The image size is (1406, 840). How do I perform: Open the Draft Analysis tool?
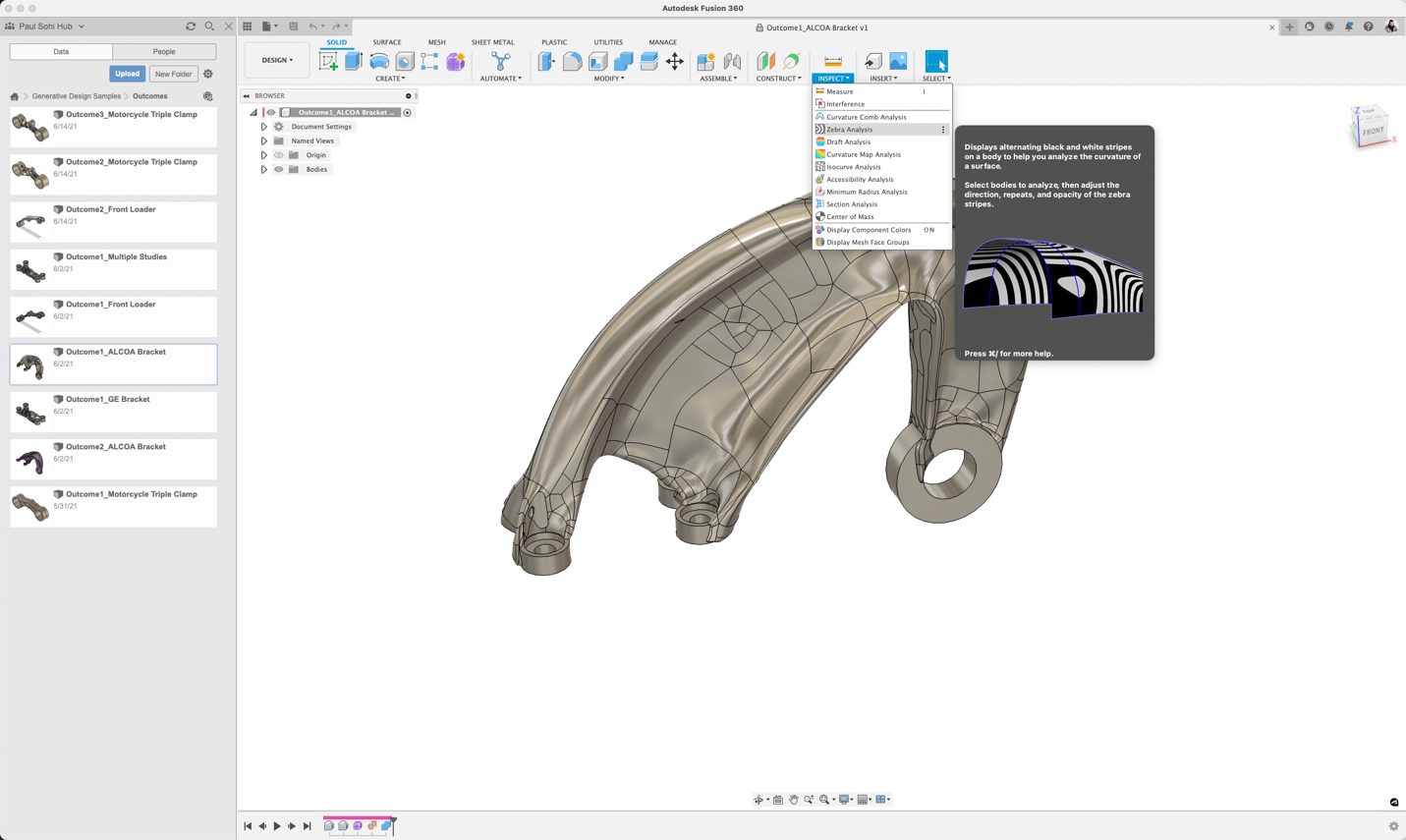pyautogui.click(x=847, y=141)
